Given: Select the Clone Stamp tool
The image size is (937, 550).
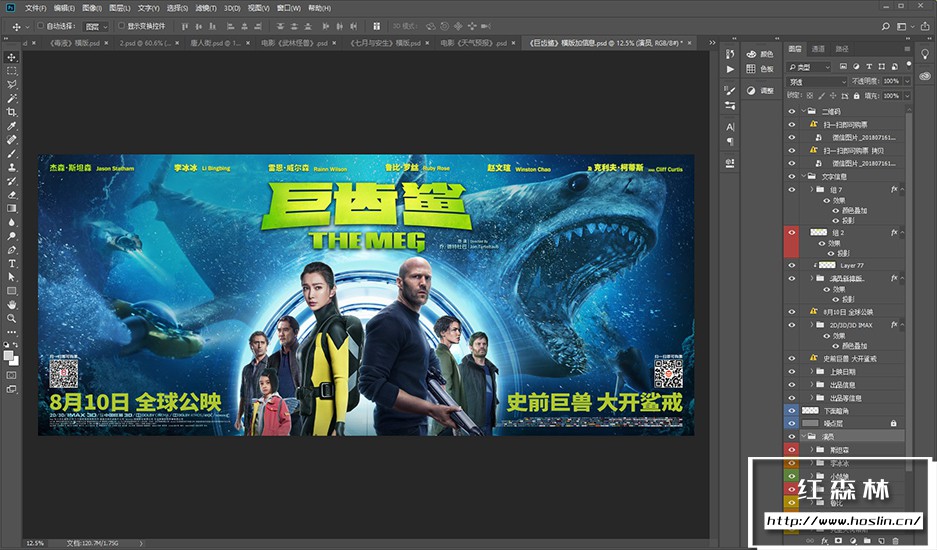Looking at the screenshot, I should click(11, 167).
